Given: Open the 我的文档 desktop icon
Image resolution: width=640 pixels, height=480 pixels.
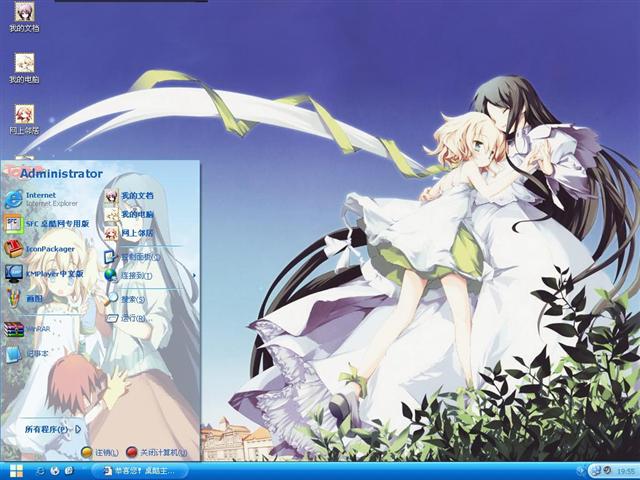Looking at the screenshot, I should coord(24,17).
